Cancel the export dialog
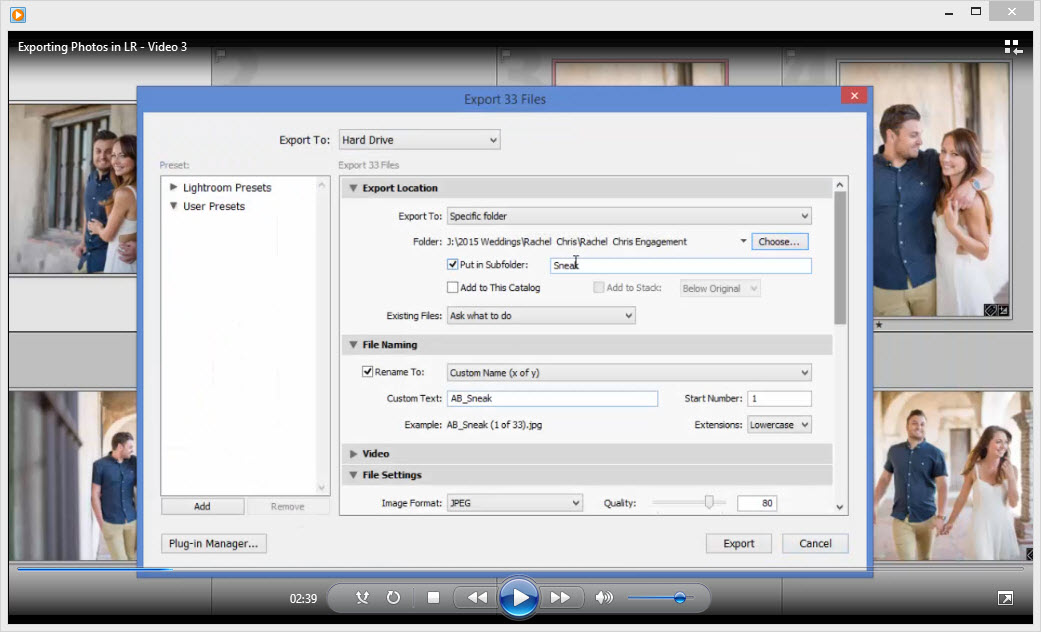The width and height of the screenshot is (1041, 632). pos(815,543)
